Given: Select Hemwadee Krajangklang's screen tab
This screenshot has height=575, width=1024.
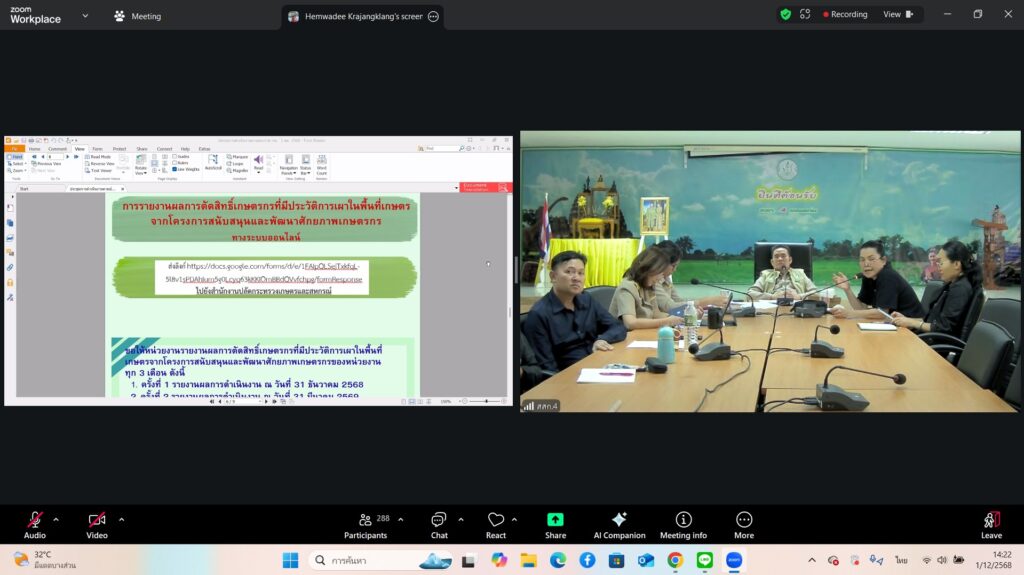Looking at the screenshot, I should 355,16.
